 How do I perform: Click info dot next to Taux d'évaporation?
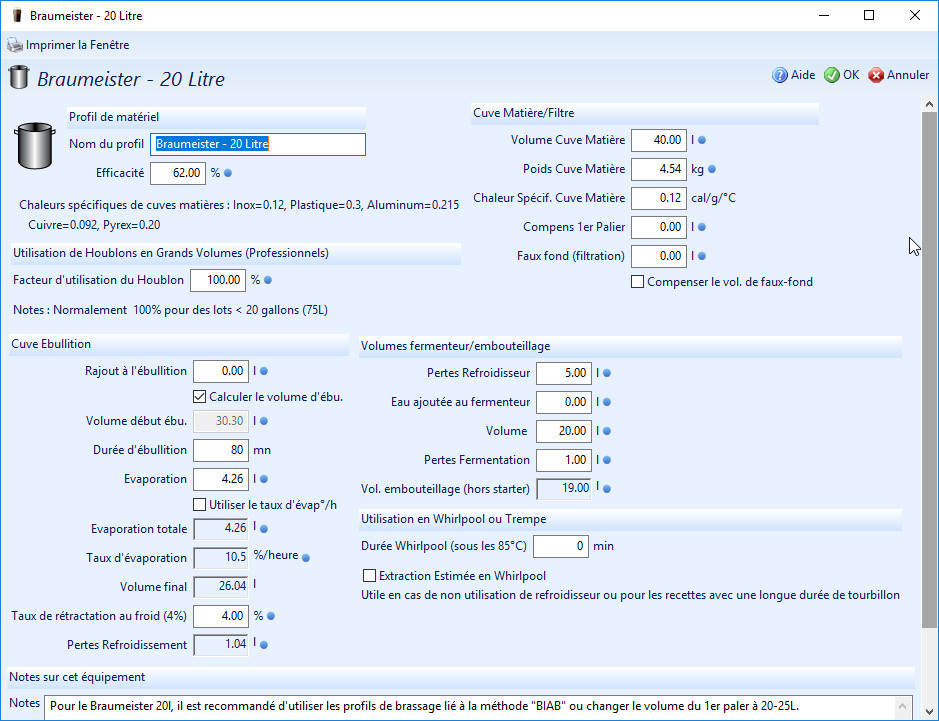[306, 557]
